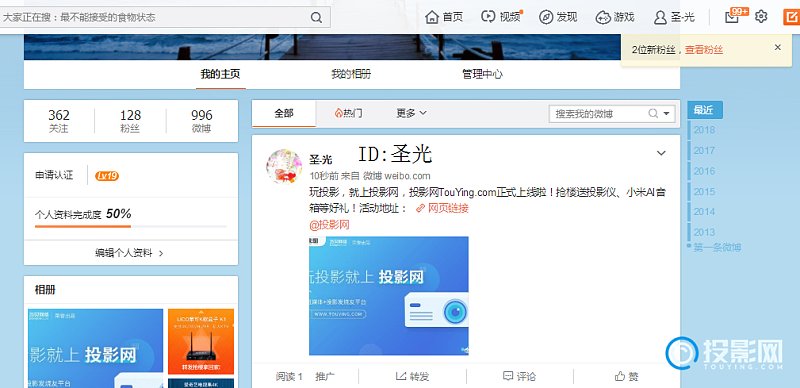Click profile completeness progress bar
This screenshot has height=388, width=800.
(x=131, y=226)
